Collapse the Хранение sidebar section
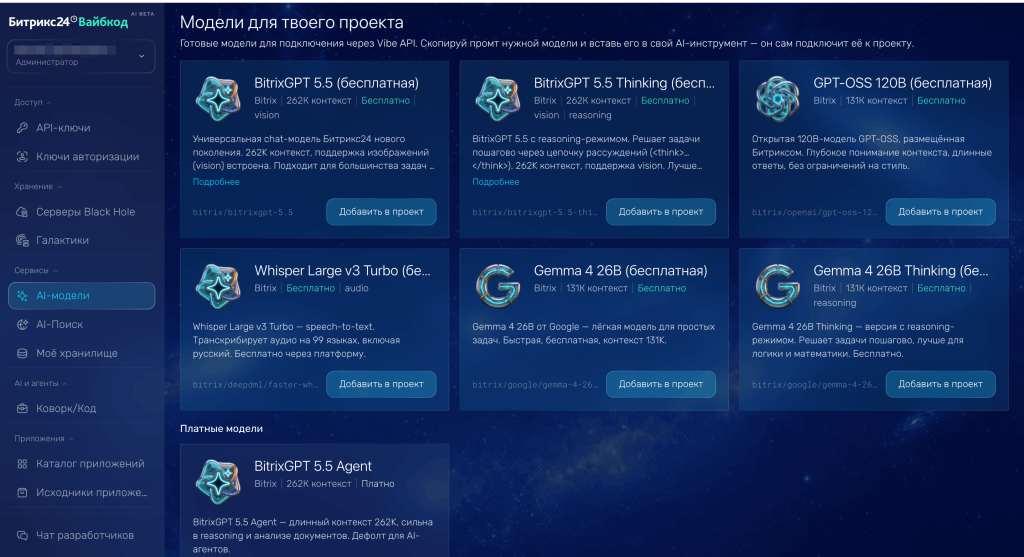This screenshot has height=557, width=1024. point(38,186)
